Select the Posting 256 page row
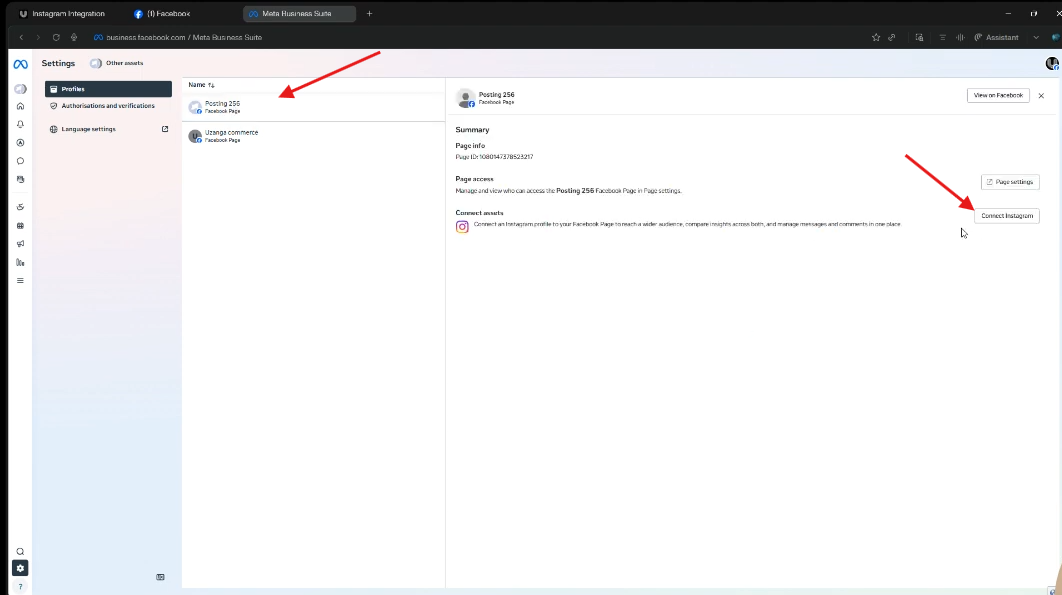1062x595 pixels. [x=313, y=107]
